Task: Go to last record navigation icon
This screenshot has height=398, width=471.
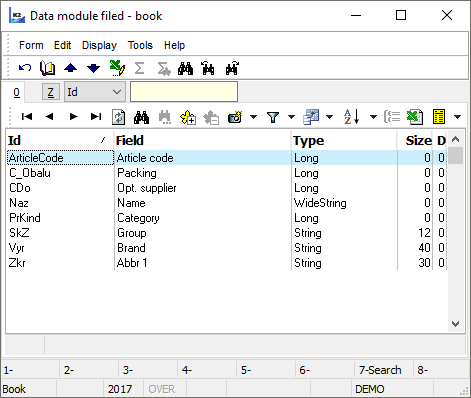Action: [96, 116]
